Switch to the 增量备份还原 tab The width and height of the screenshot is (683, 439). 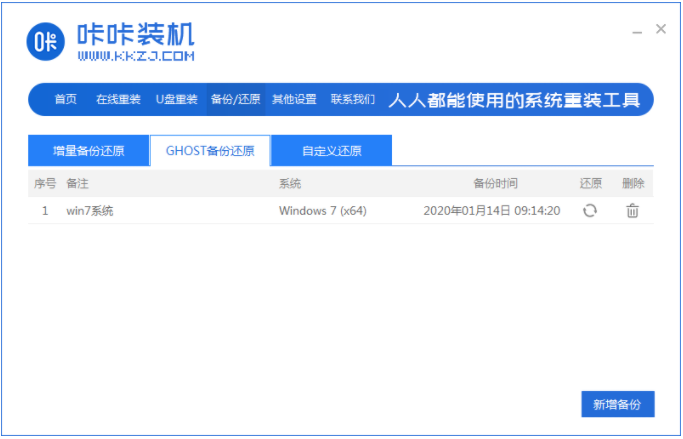point(88,151)
